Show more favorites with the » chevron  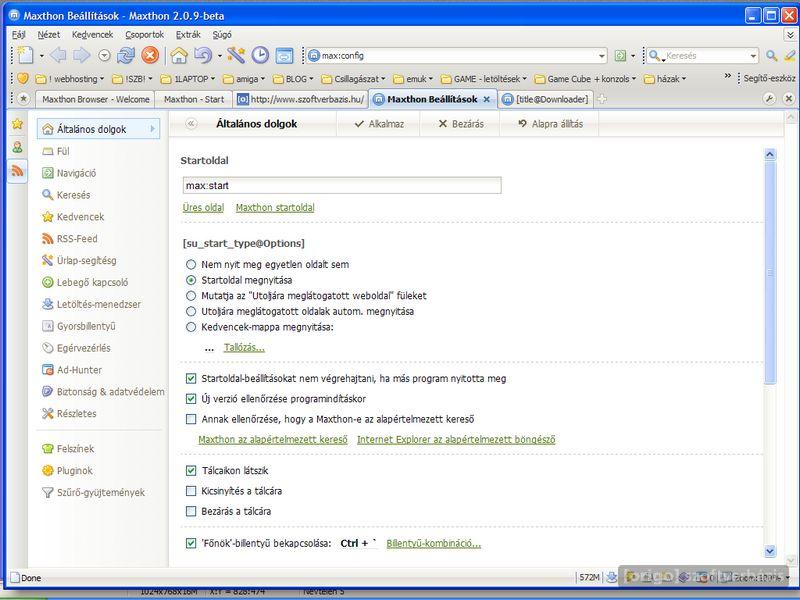[x=728, y=77]
